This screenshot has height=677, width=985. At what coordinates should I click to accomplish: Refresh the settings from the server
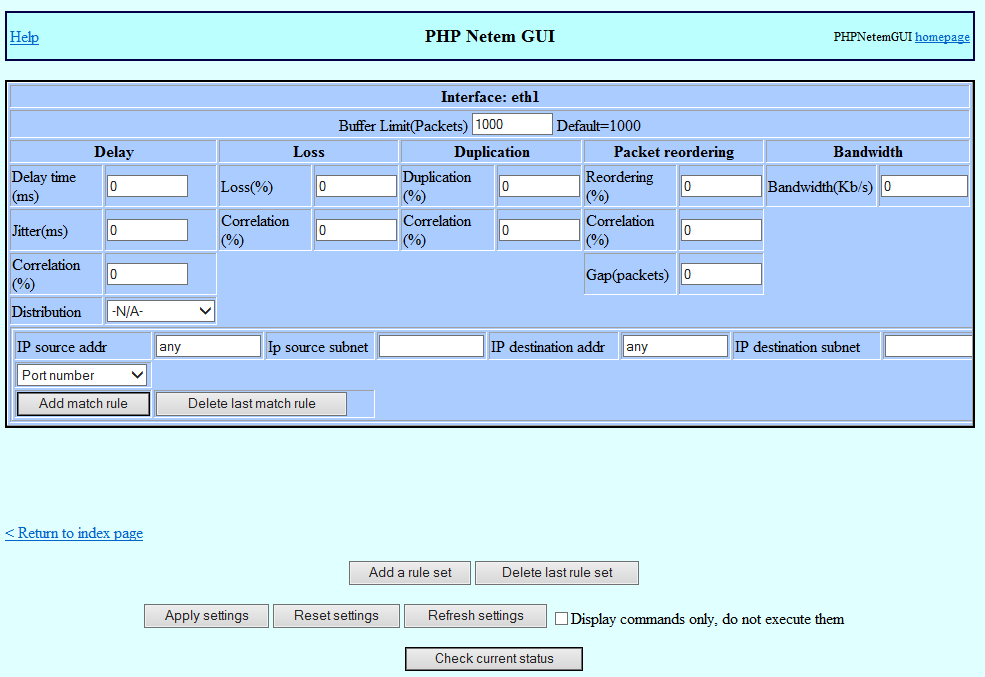(x=474, y=616)
